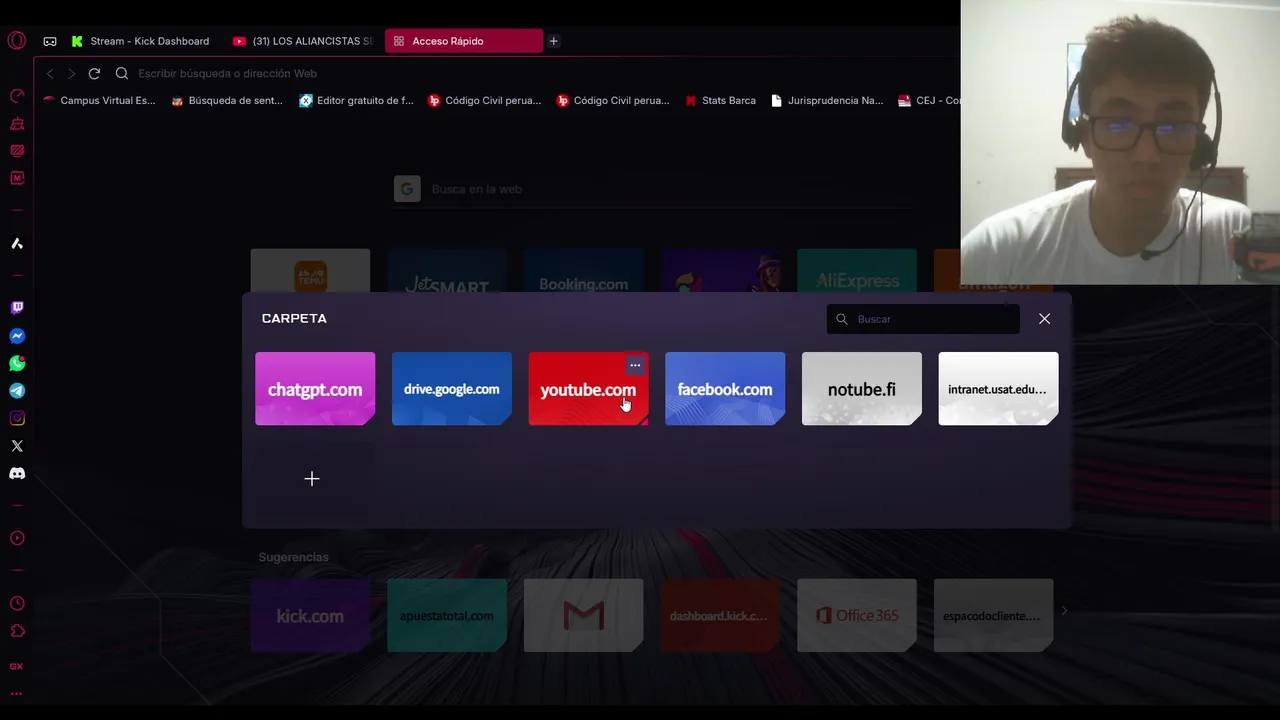Screen dimensions: 1280x720
Task: Open the Opera main menu logo
Action: [16, 41]
